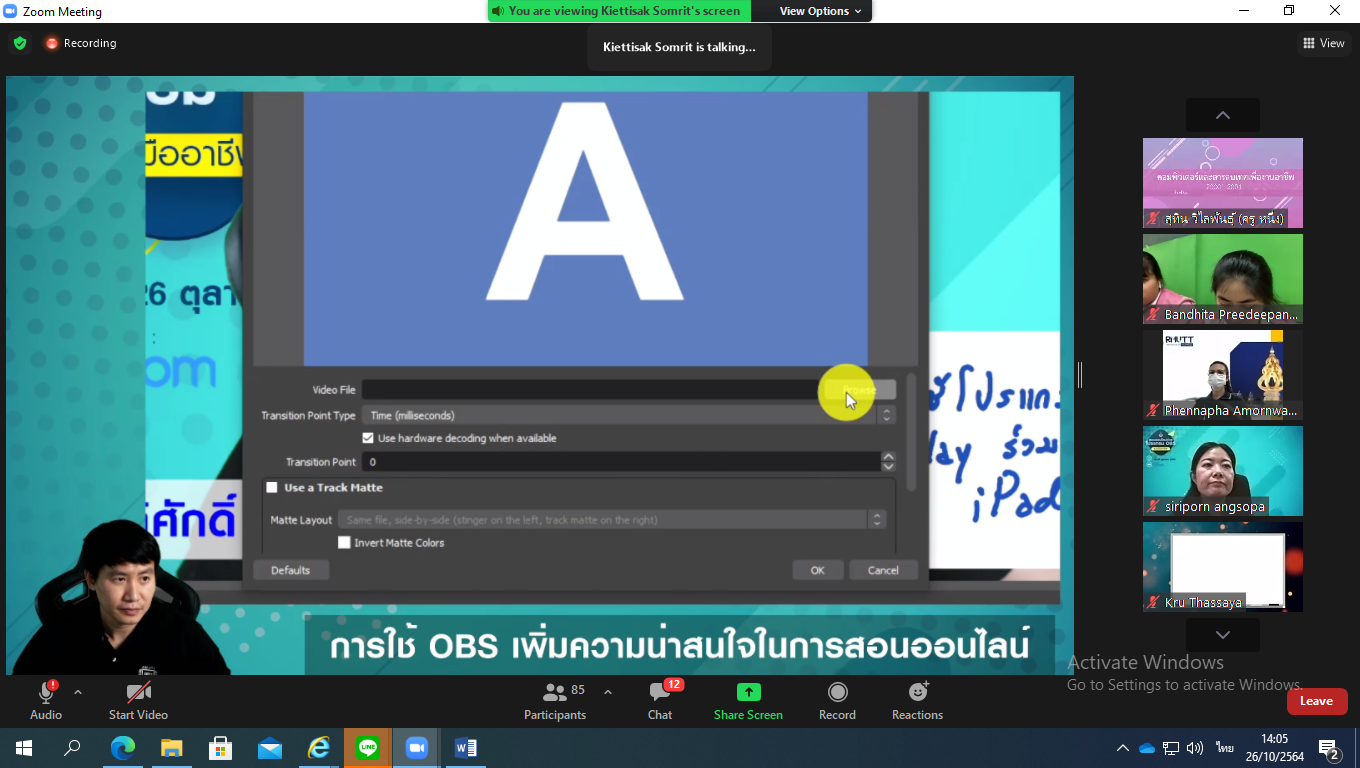Open the Transition Point Type dropdown

629,415
